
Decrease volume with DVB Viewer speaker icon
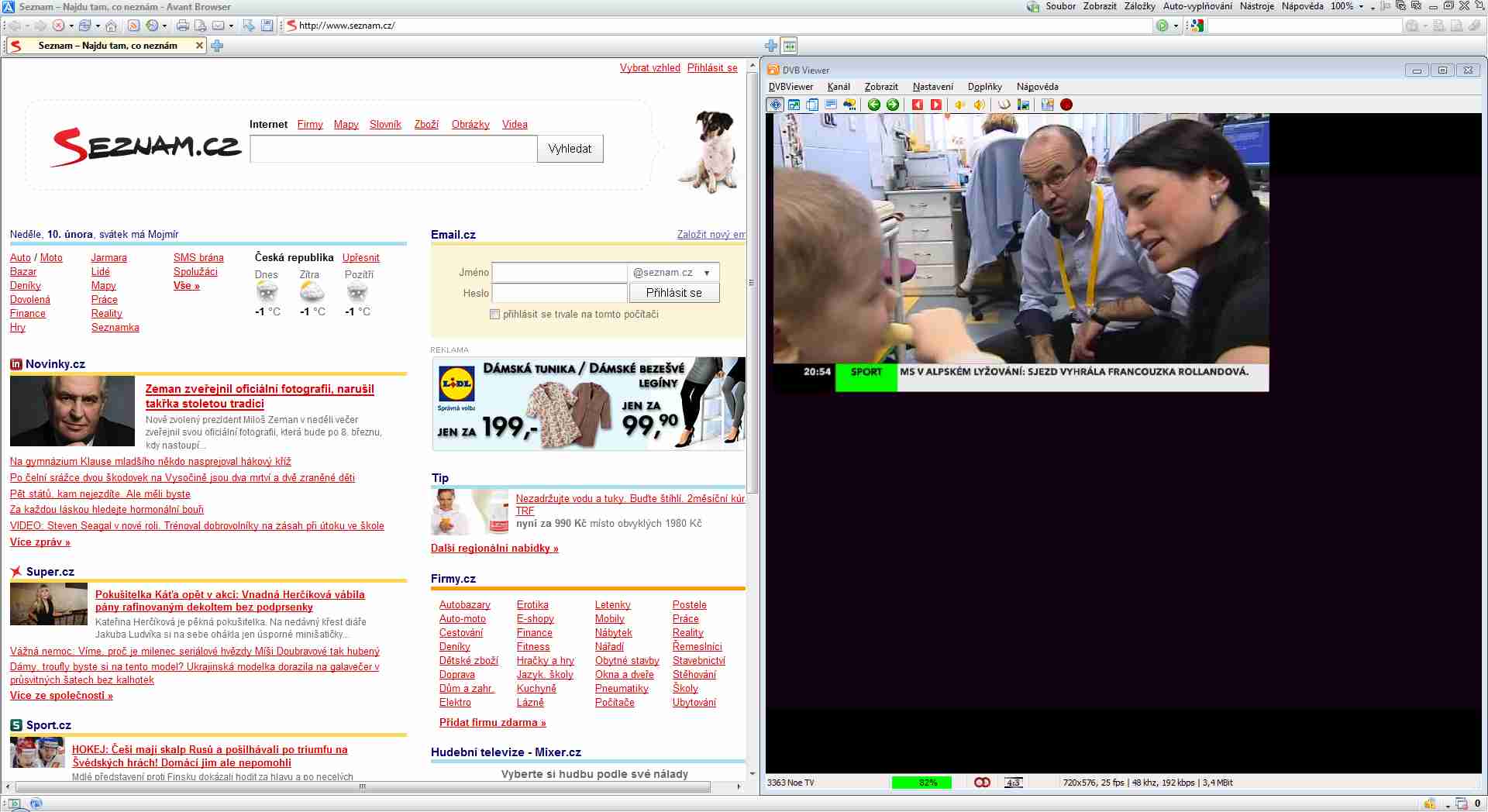tap(960, 105)
